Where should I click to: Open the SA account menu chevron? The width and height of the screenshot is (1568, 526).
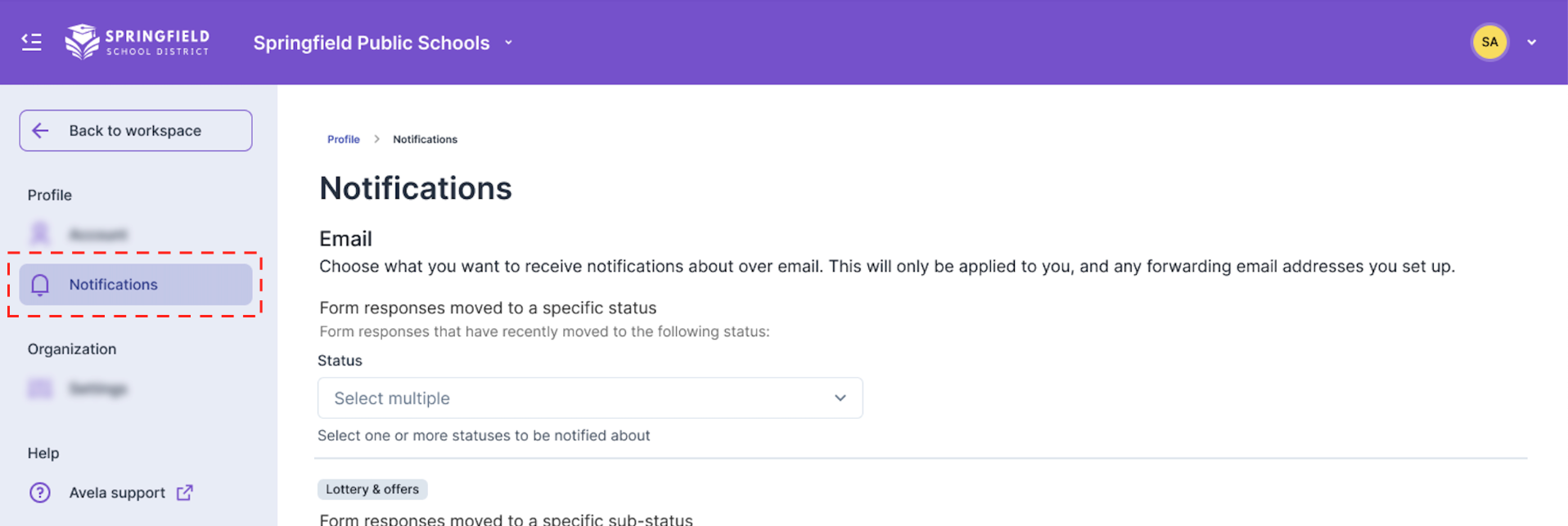[1532, 42]
